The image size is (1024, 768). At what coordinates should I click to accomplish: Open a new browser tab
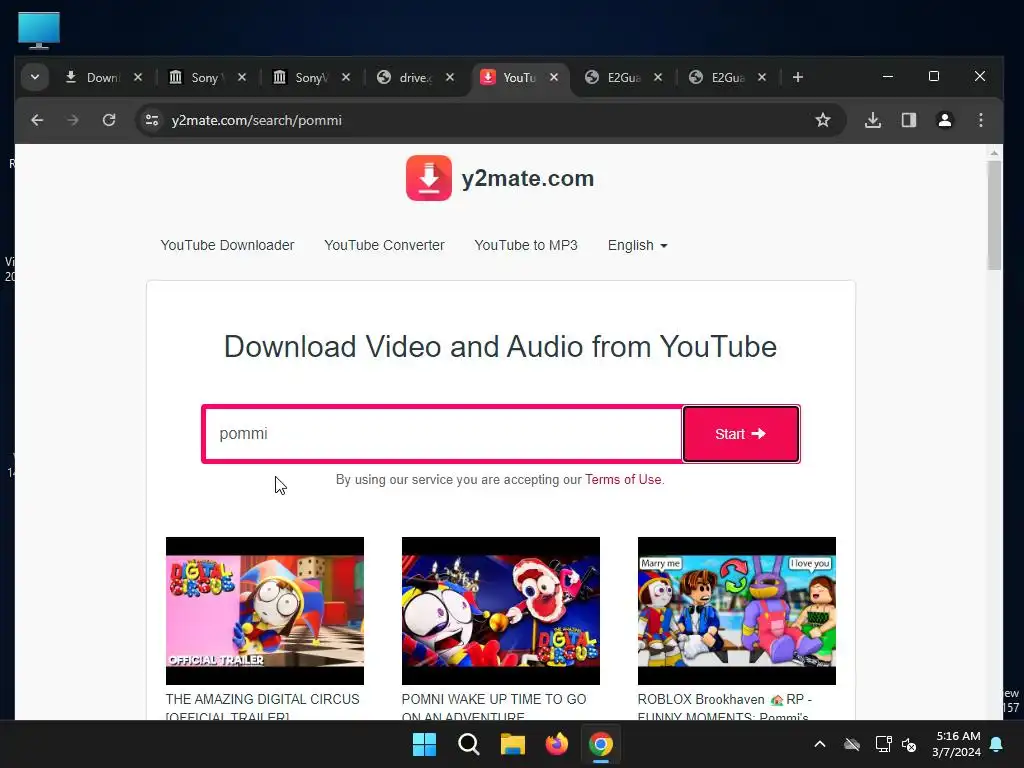[x=797, y=77]
